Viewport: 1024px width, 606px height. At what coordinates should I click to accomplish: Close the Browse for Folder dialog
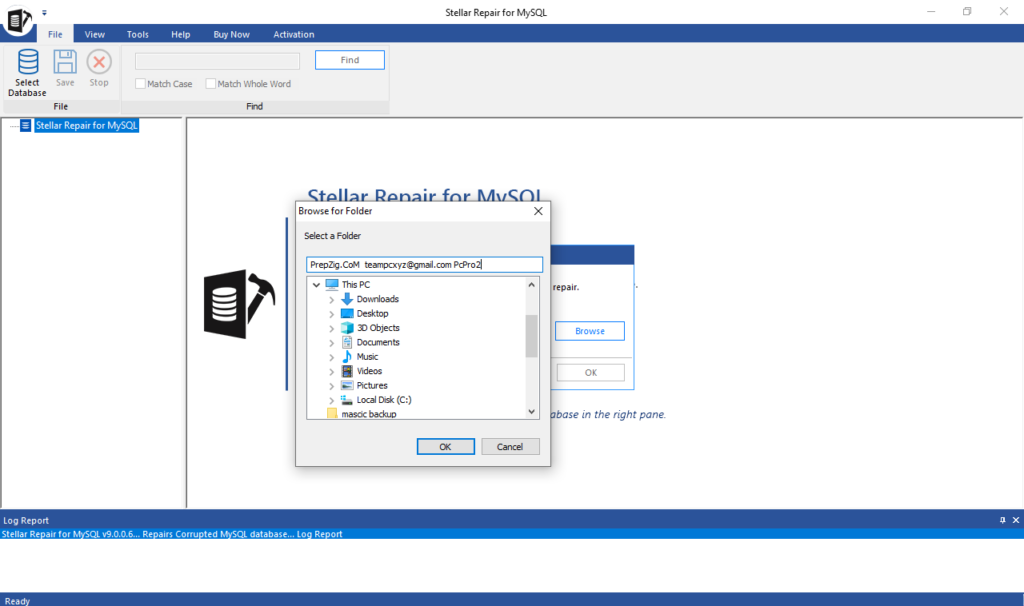tap(538, 211)
